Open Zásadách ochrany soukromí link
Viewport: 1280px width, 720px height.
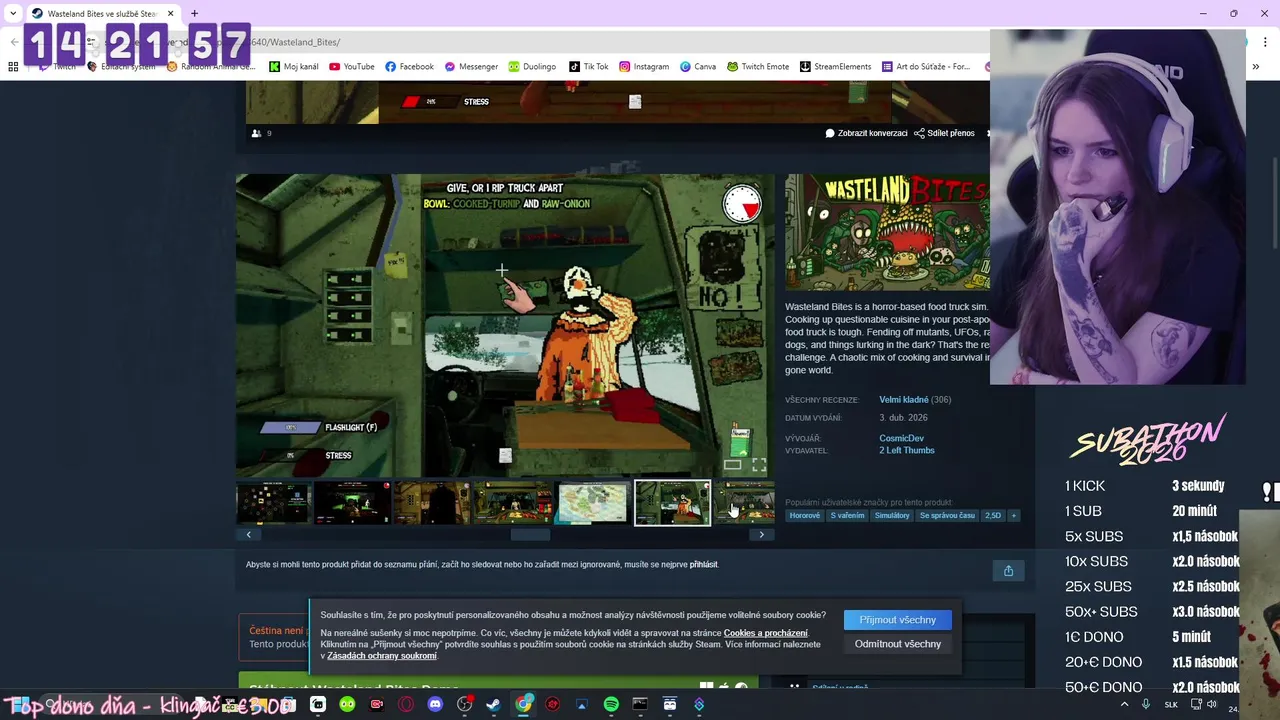(x=382, y=656)
